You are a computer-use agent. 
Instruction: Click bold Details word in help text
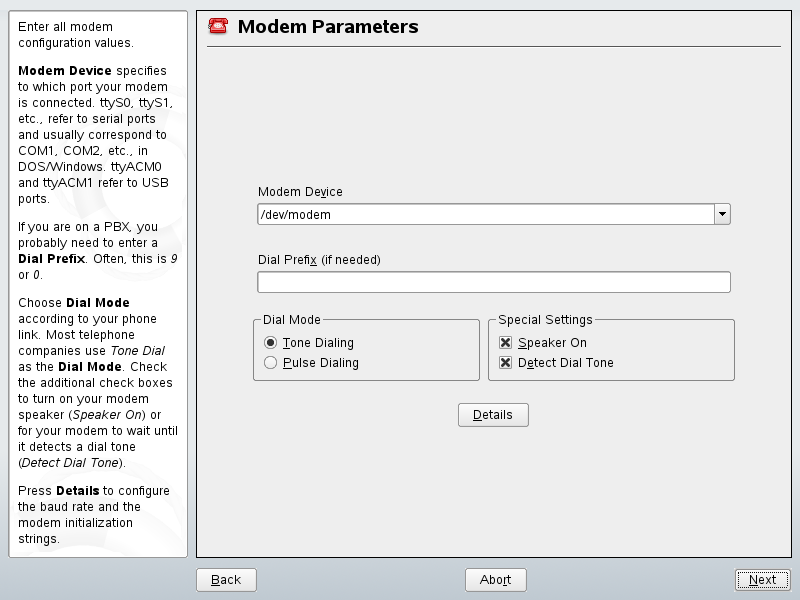pyautogui.click(x=77, y=491)
